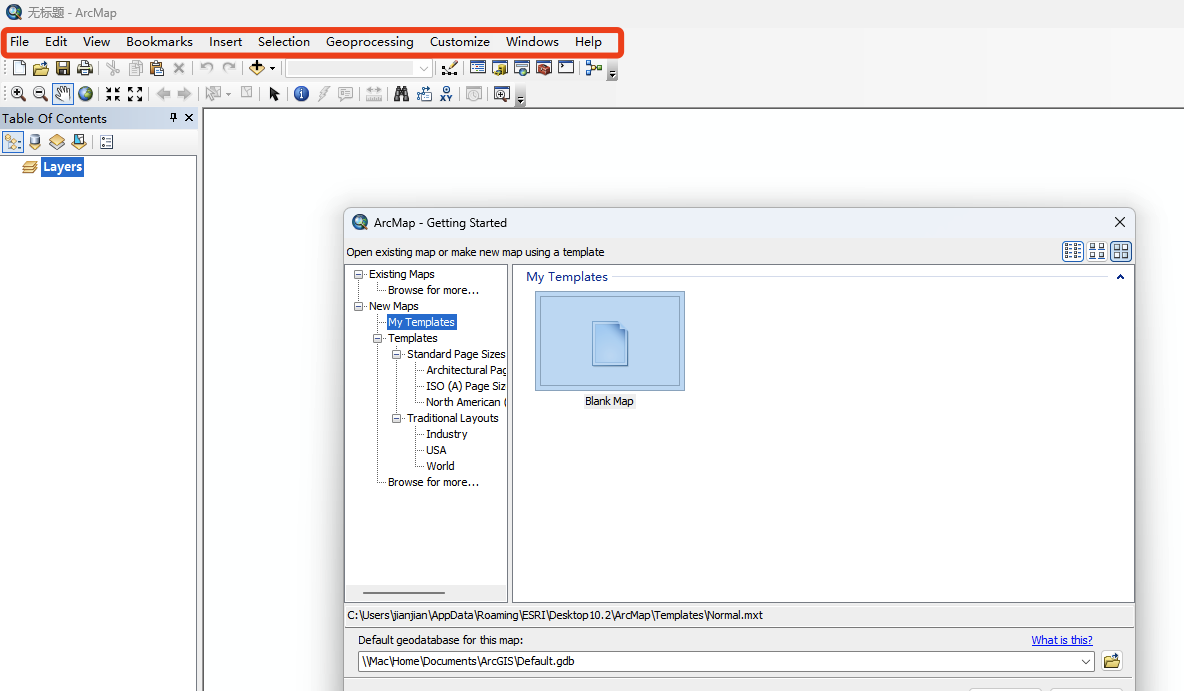Screen dimensions: 1184x691
Task: Select the Zoom In tool
Action: [18, 94]
